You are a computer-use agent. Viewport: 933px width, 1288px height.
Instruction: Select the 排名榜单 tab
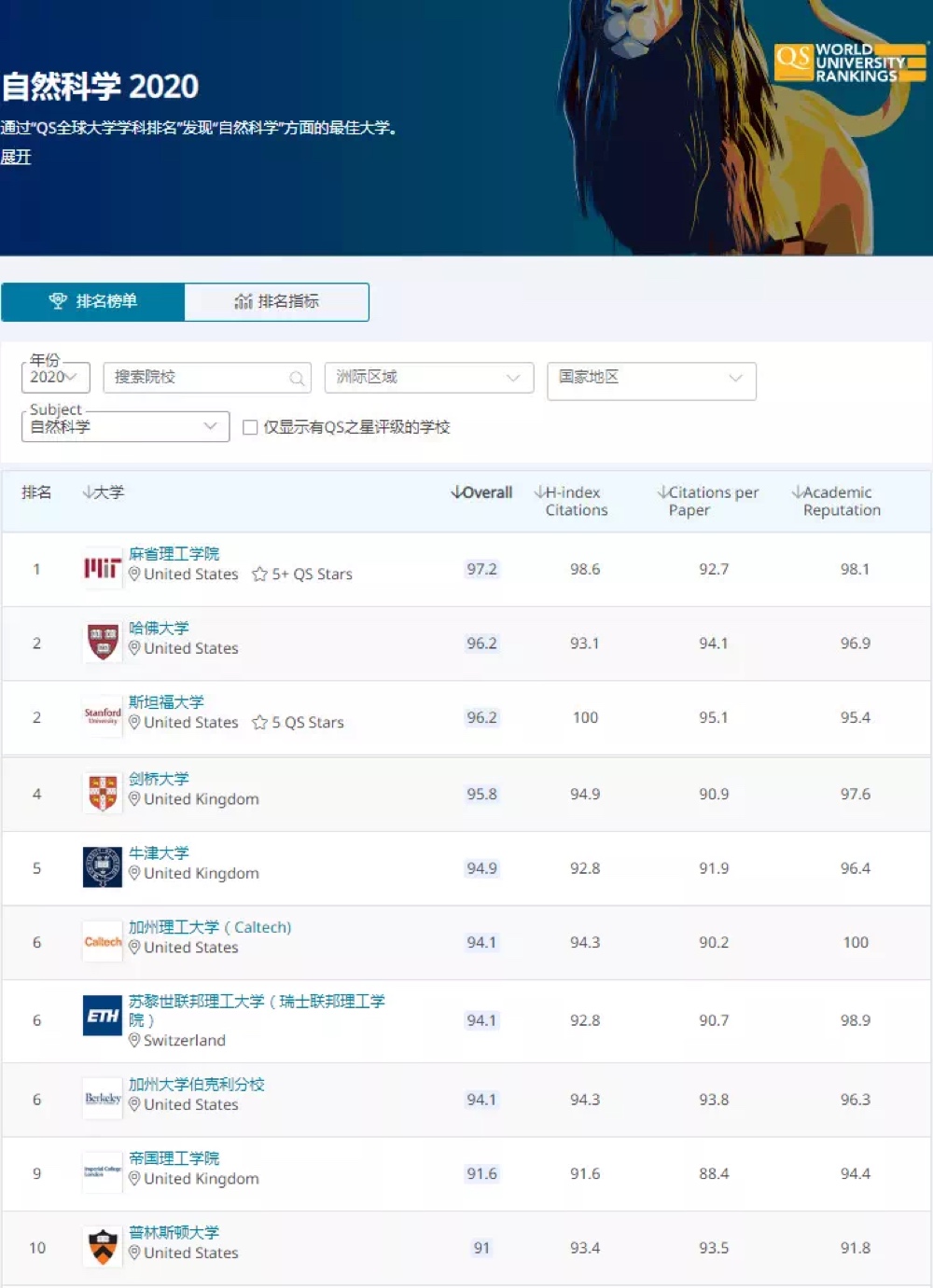(93, 301)
